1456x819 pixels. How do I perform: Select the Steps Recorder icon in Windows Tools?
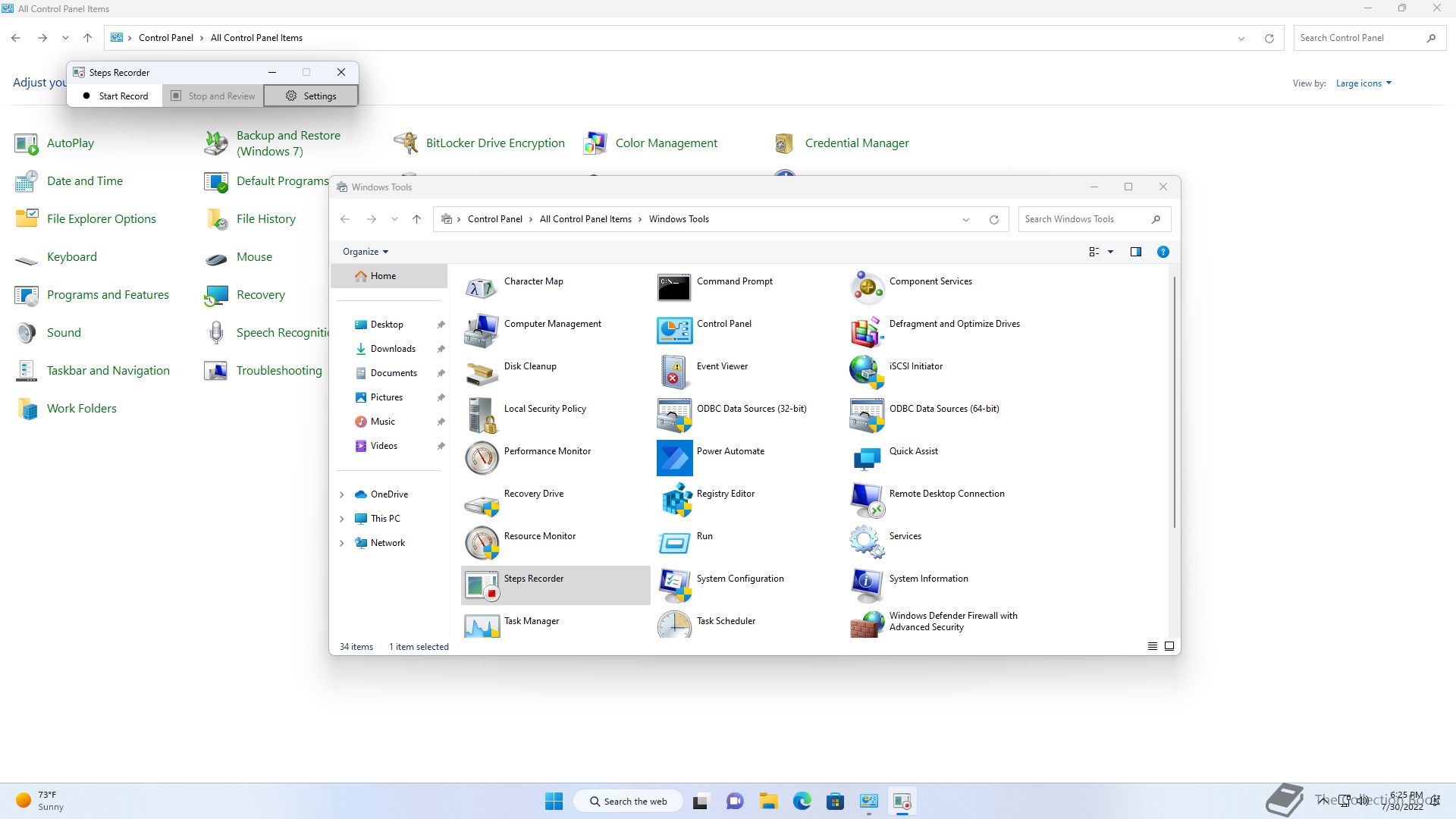[x=482, y=585]
